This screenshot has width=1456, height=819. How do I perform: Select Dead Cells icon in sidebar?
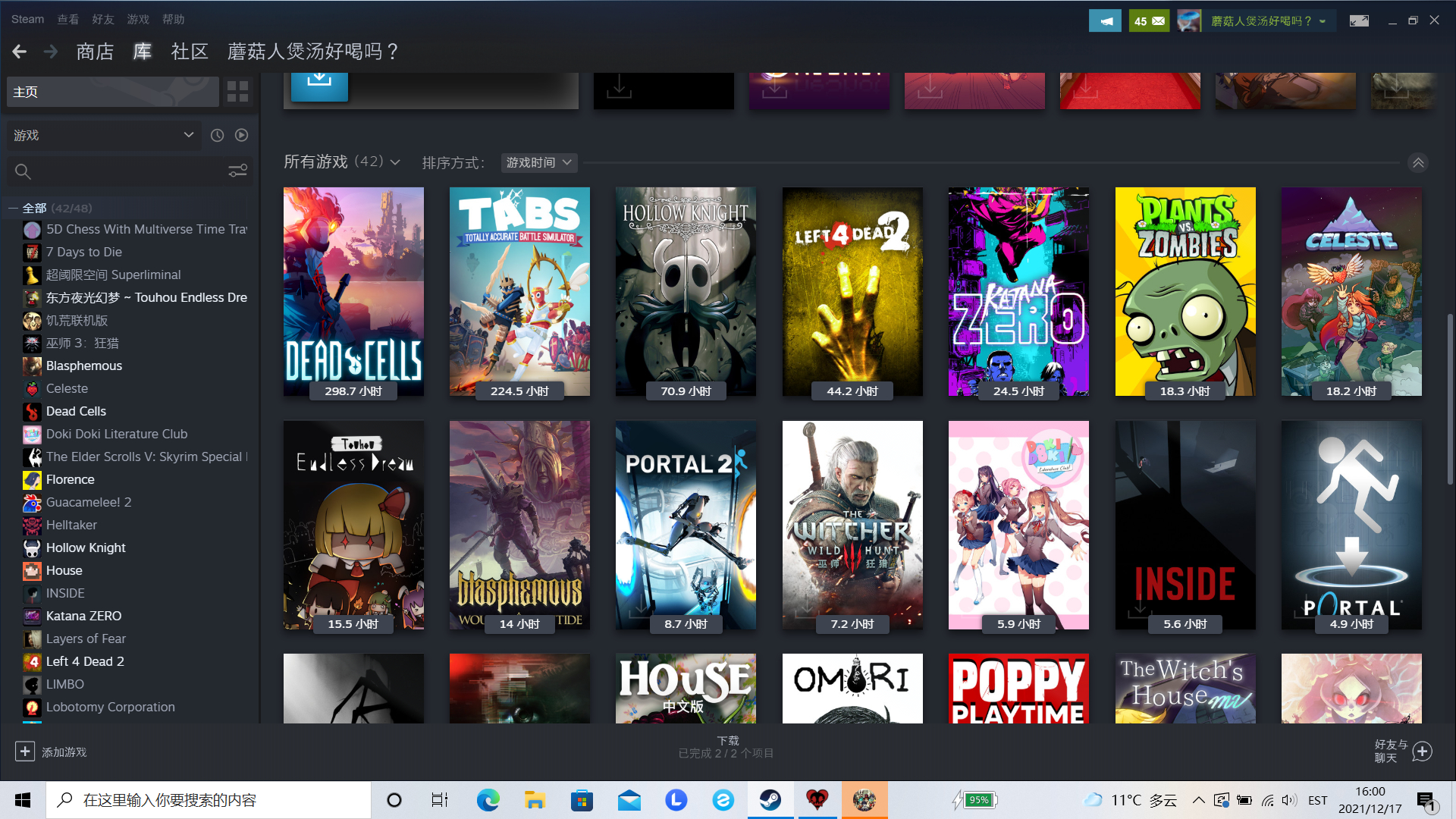(x=32, y=412)
